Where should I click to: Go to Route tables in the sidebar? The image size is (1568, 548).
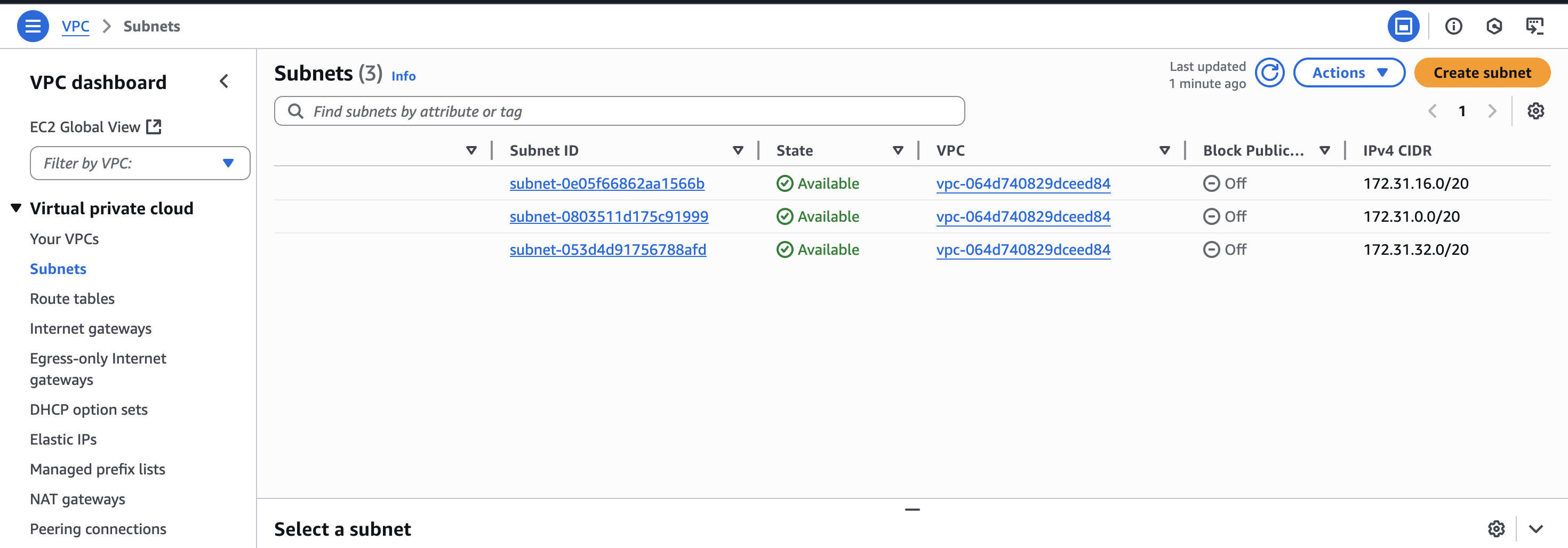tap(72, 298)
